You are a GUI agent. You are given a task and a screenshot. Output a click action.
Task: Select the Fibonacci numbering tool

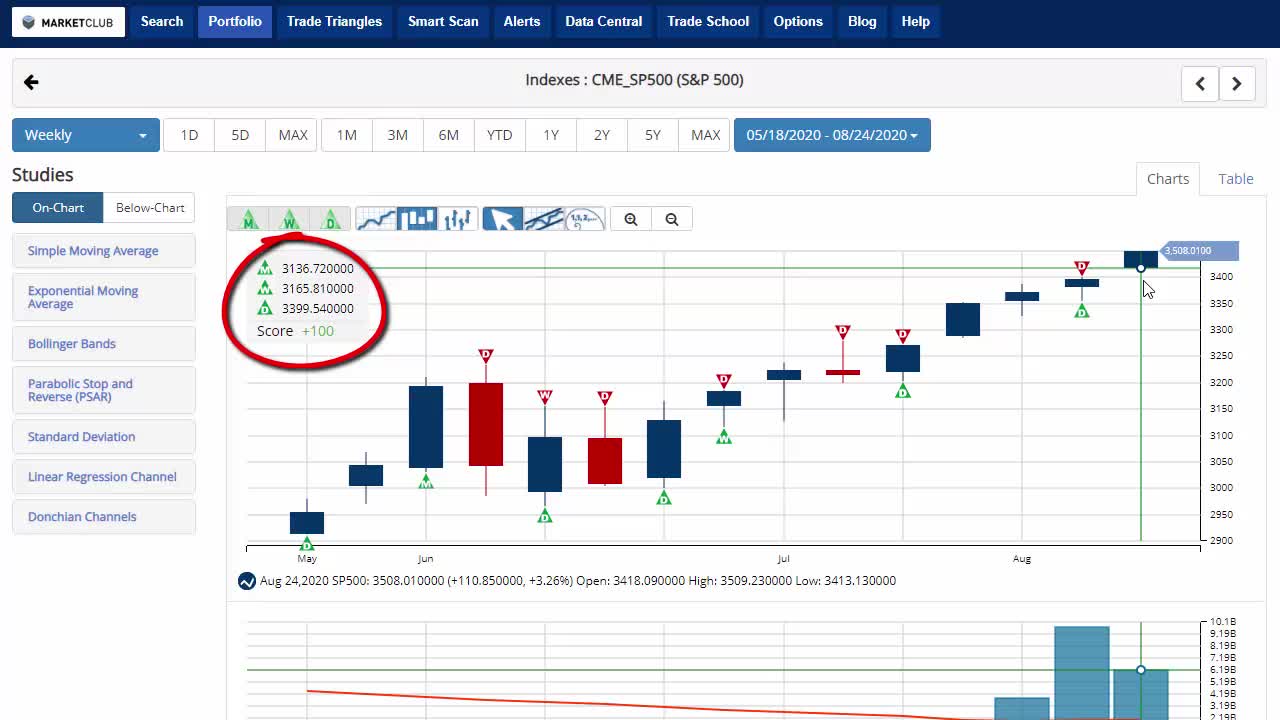(584, 219)
